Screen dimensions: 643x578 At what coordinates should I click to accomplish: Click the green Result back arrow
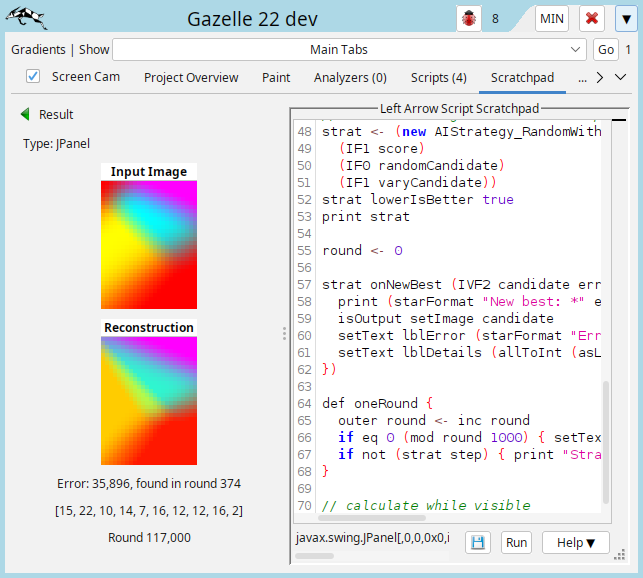pos(25,114)
